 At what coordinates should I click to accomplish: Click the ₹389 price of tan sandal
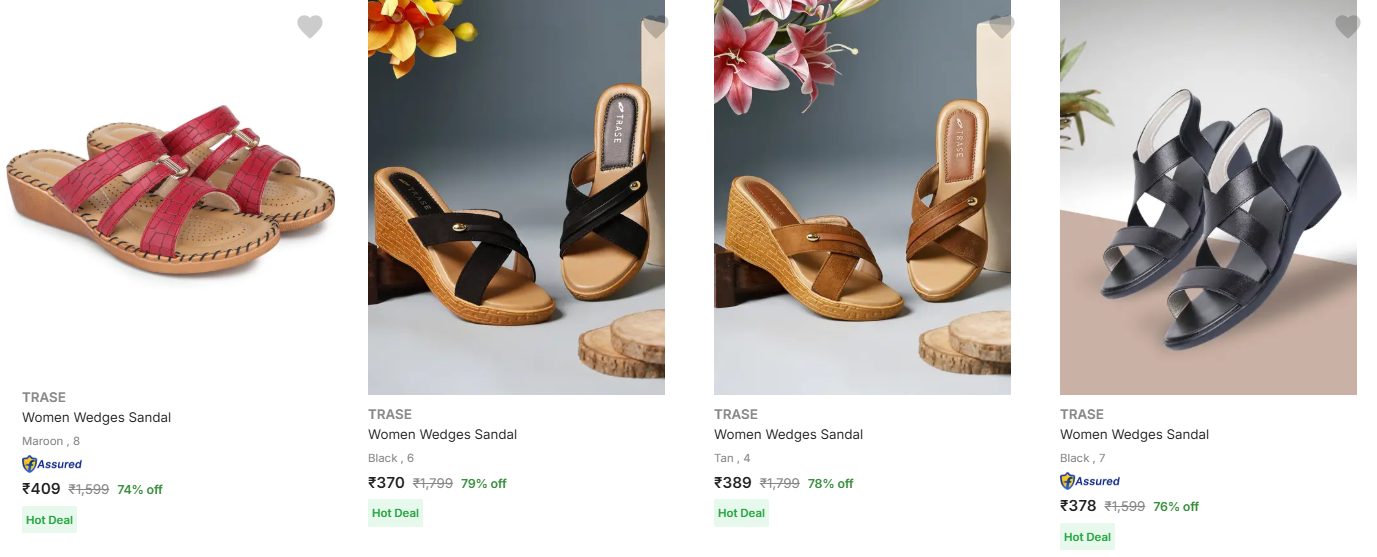tap(734, 483)
